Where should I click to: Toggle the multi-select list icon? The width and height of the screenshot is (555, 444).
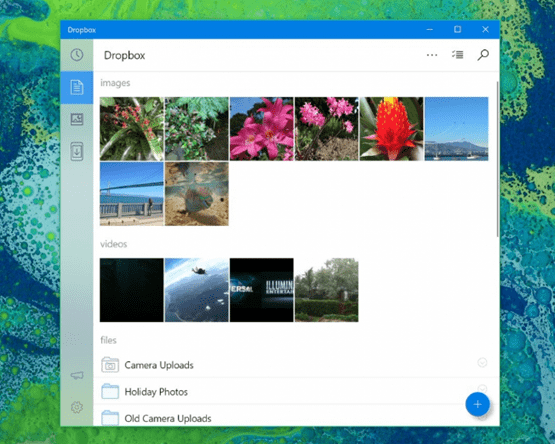click(x=457, y=55)
